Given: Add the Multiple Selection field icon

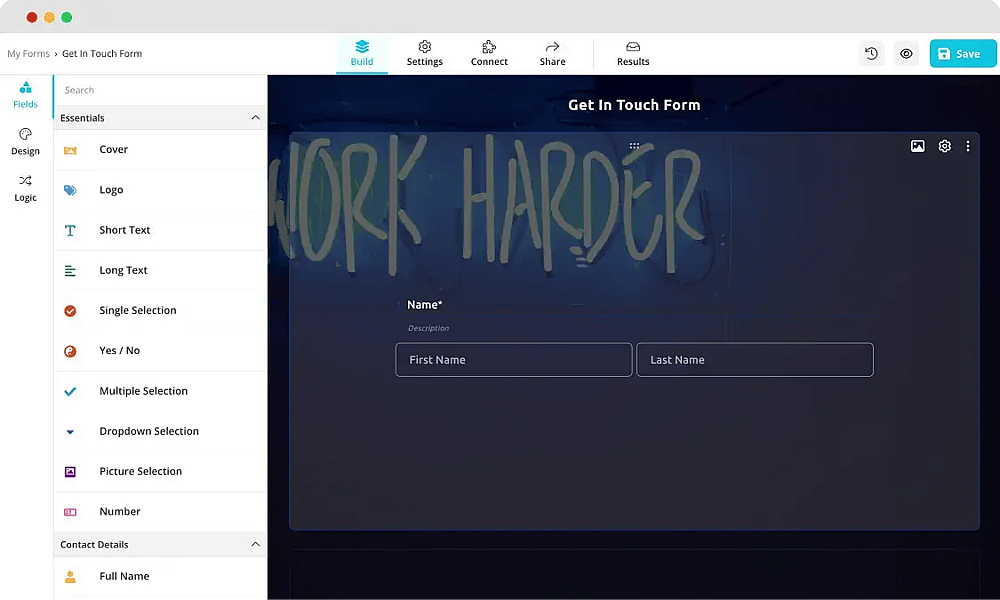Looking at the screenshot, I should tap(70, 391).
